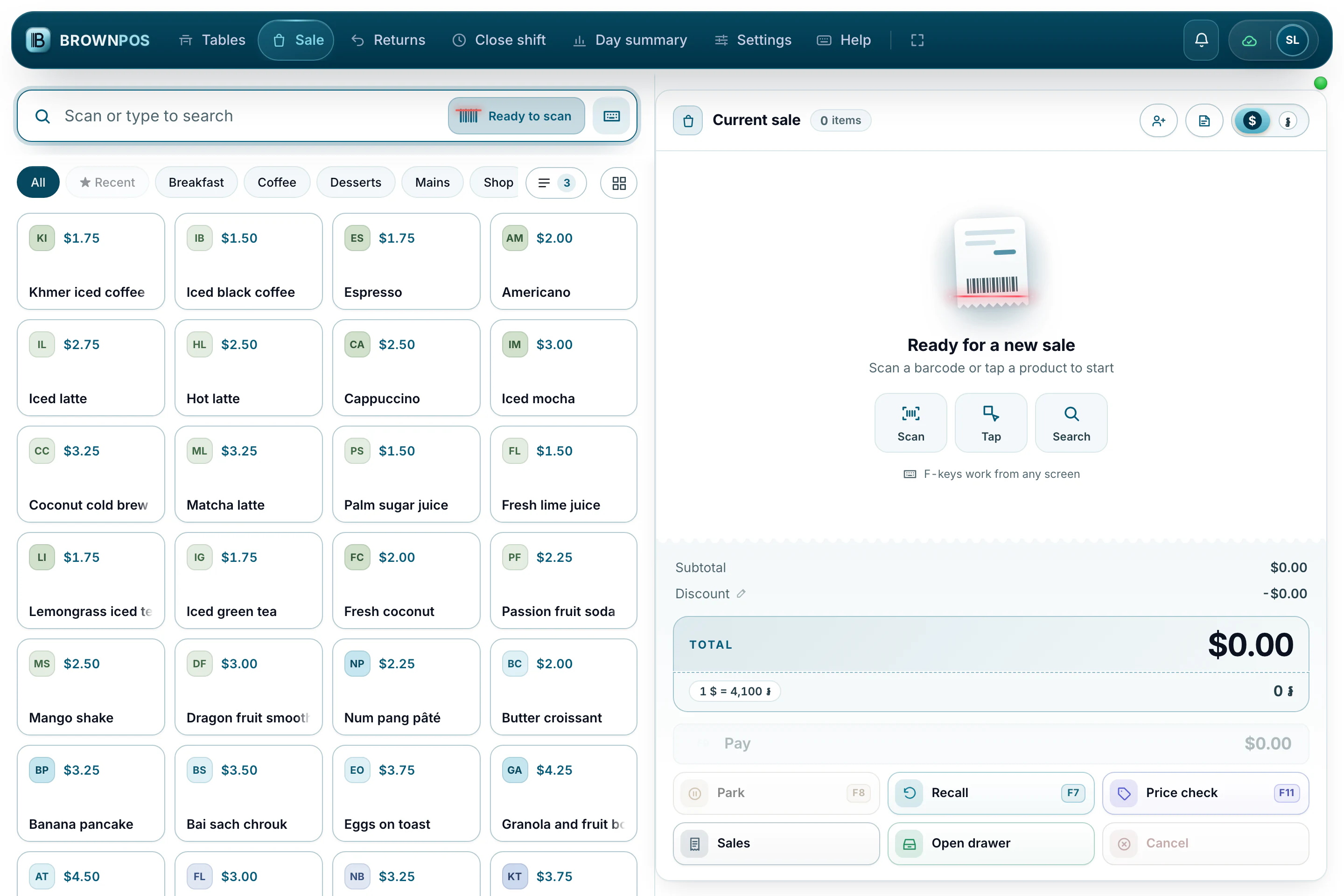Click the cloud sync status icon
The width and height of the screenshot is (1344, 896).
(1249, 40)
